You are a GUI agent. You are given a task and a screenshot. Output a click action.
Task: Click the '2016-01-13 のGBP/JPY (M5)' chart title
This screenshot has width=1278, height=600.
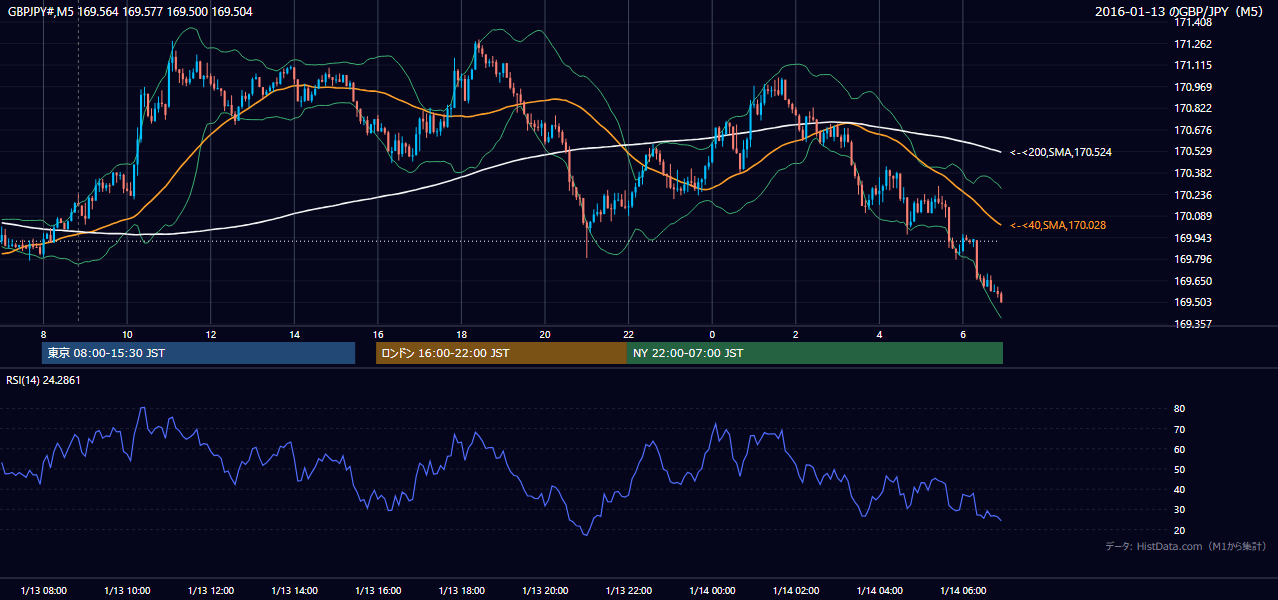pos(1181,12)
